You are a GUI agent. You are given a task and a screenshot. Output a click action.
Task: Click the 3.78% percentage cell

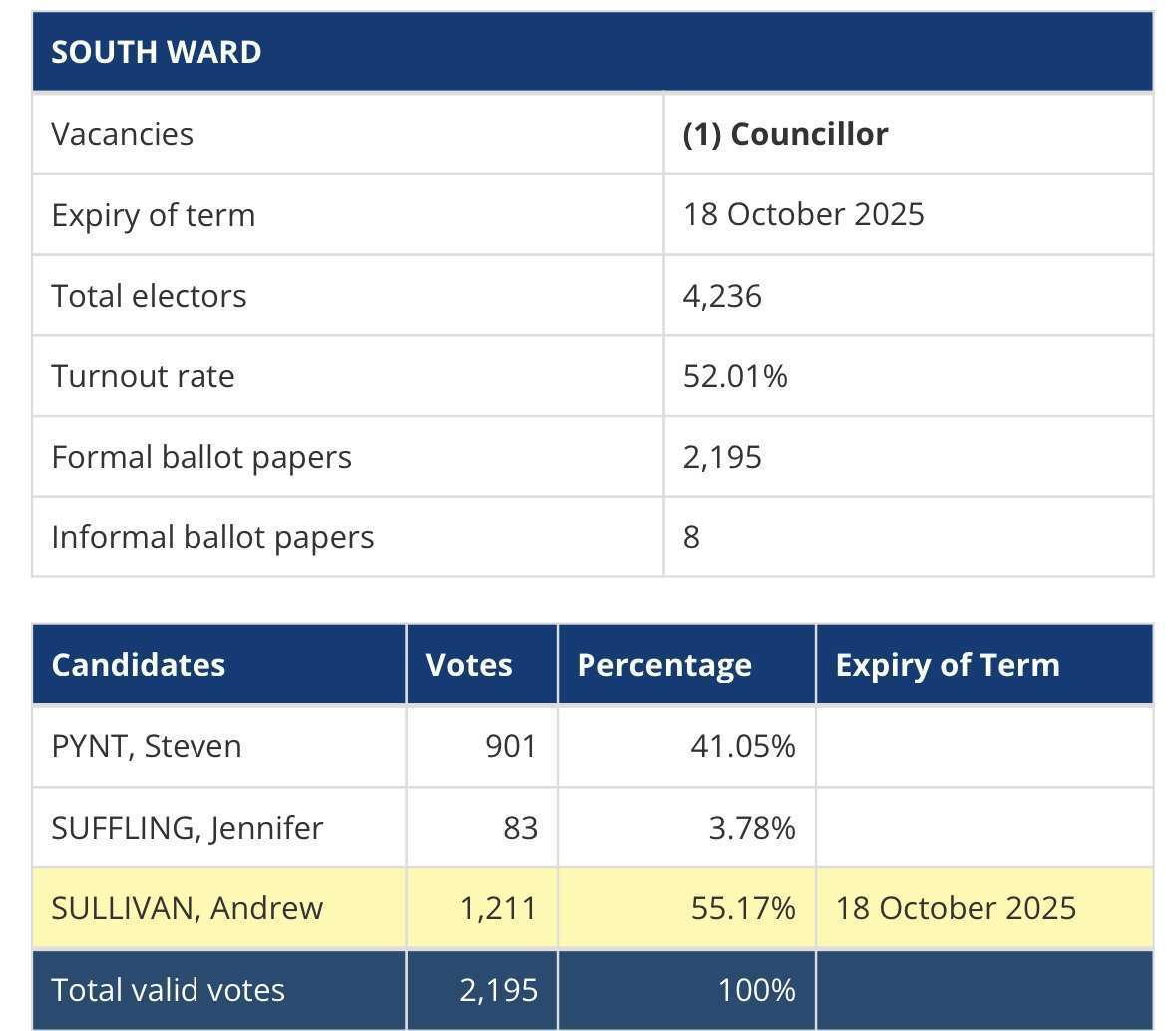[686, 828]
